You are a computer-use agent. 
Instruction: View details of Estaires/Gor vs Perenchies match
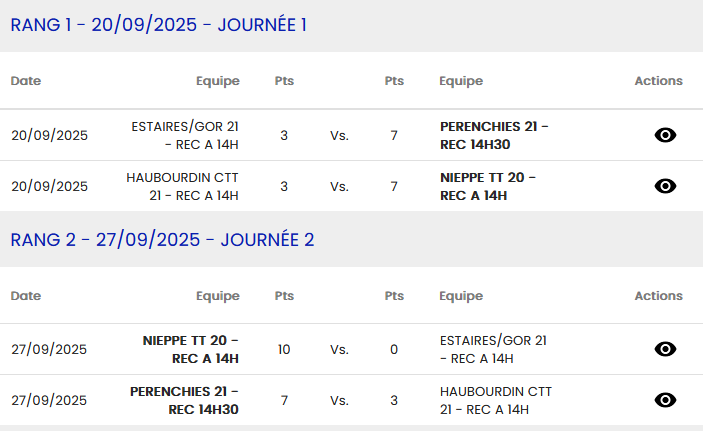point(665,135)
